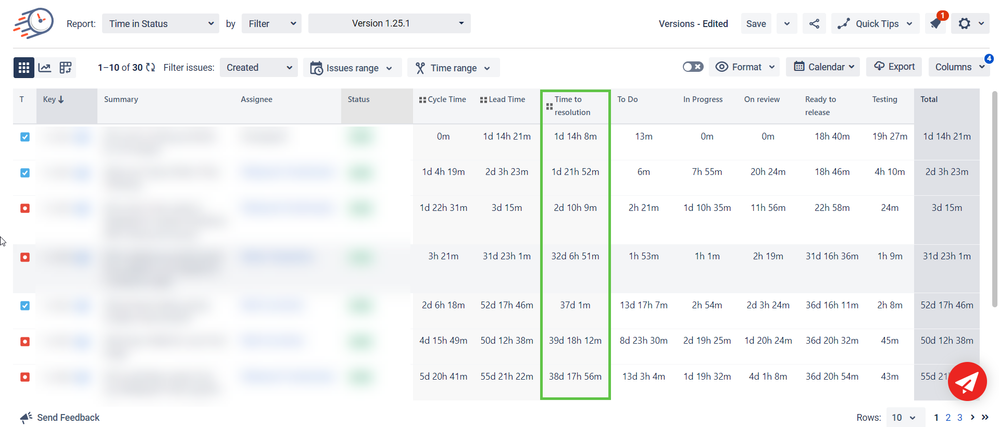The width and height of the screenshot is (999, 427).
Task: Click the first row task type icon
Action: (x=25, y=136)
